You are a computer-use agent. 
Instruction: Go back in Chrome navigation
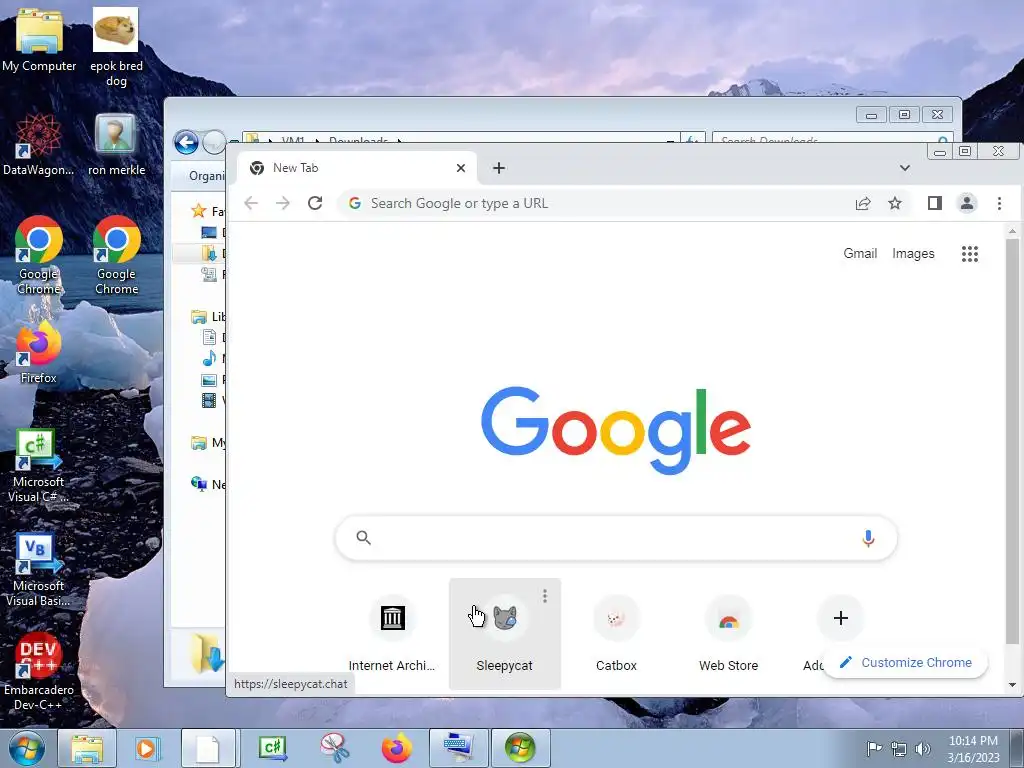(251, 203)
